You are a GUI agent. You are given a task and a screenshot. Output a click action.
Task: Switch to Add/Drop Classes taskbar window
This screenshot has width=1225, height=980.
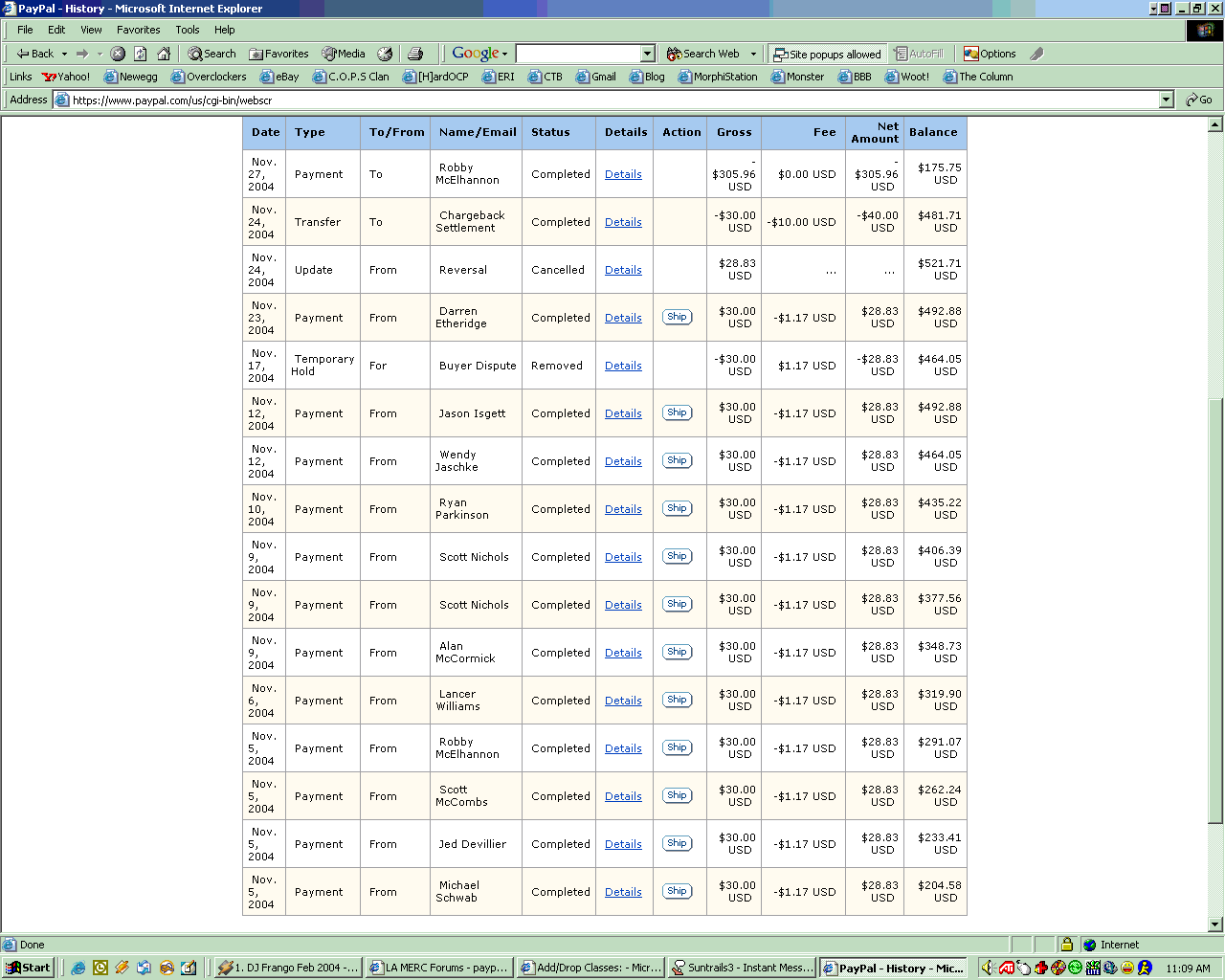pos(590,968)
